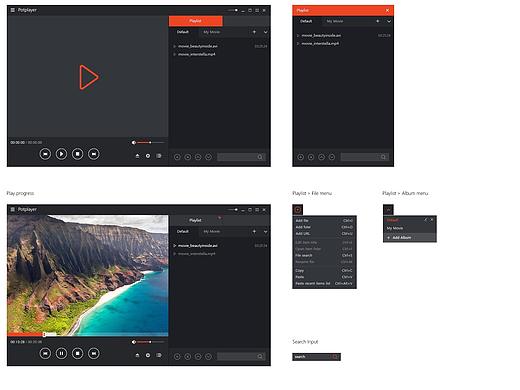Switch to the My Movie tab in upper playlist
The image size is (520, 390).
coord(212,32)
